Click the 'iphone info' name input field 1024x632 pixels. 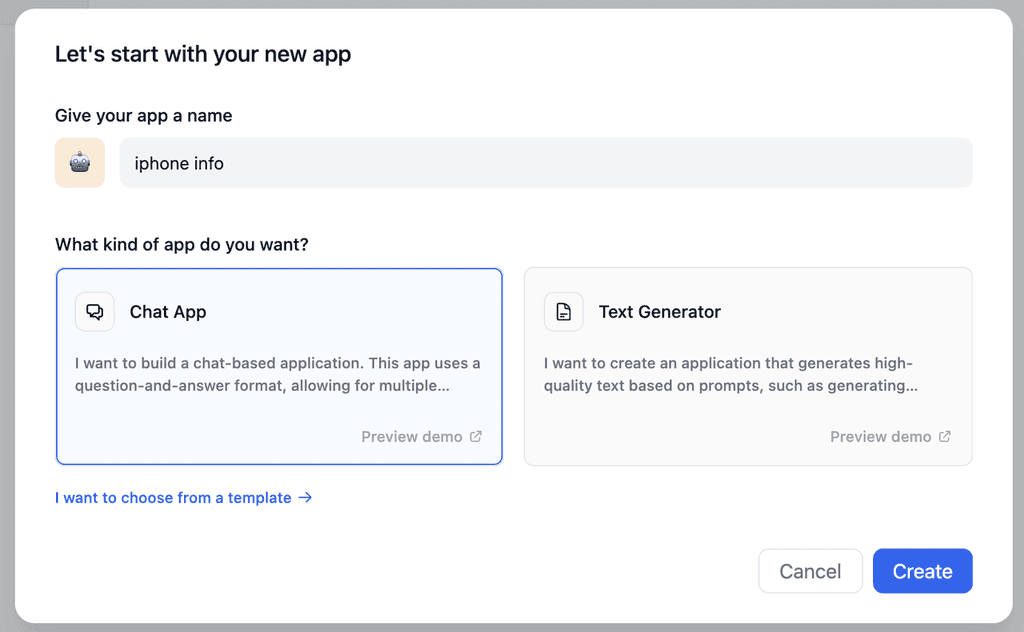tap(546, 162)
